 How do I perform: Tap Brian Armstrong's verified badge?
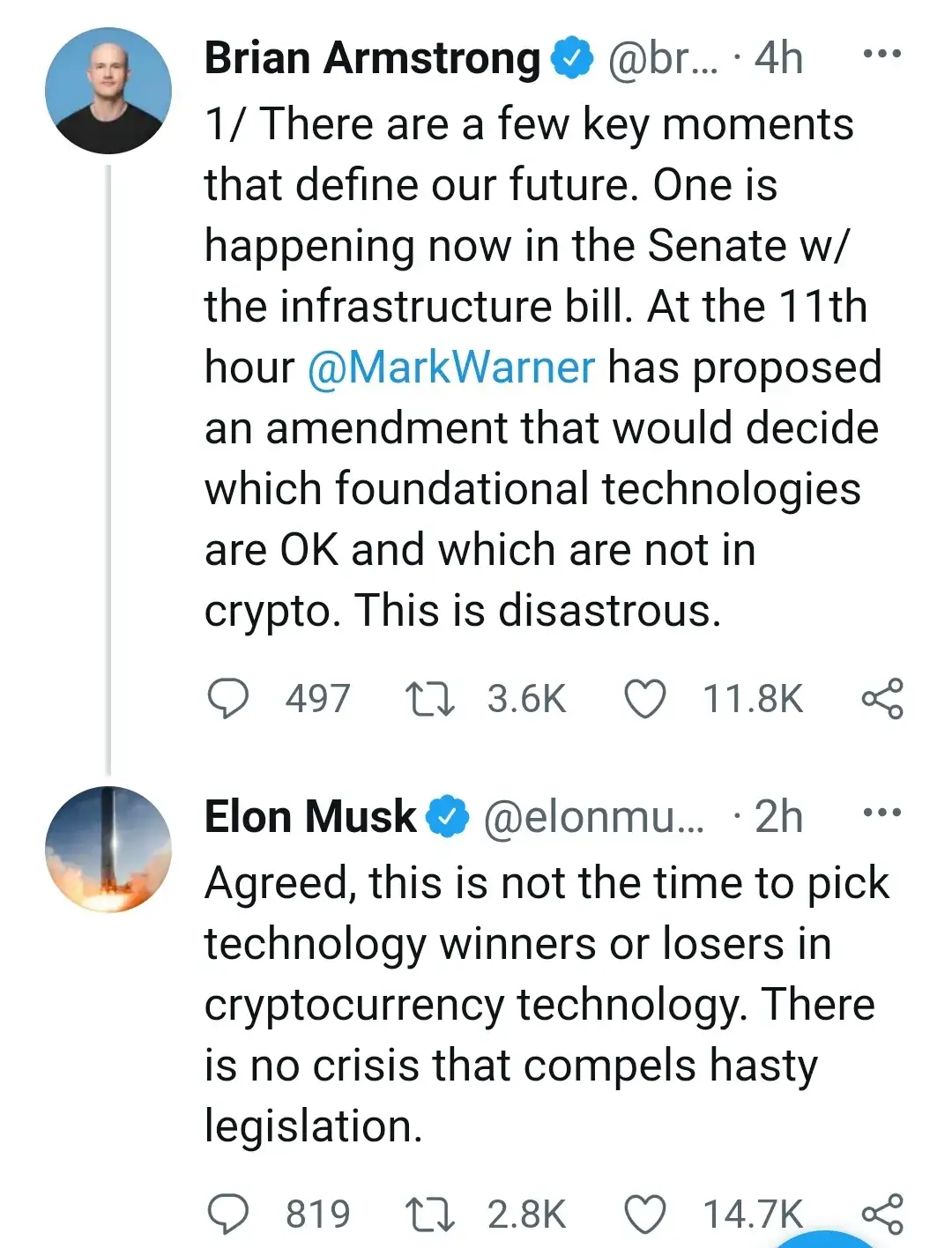[572, 58]
